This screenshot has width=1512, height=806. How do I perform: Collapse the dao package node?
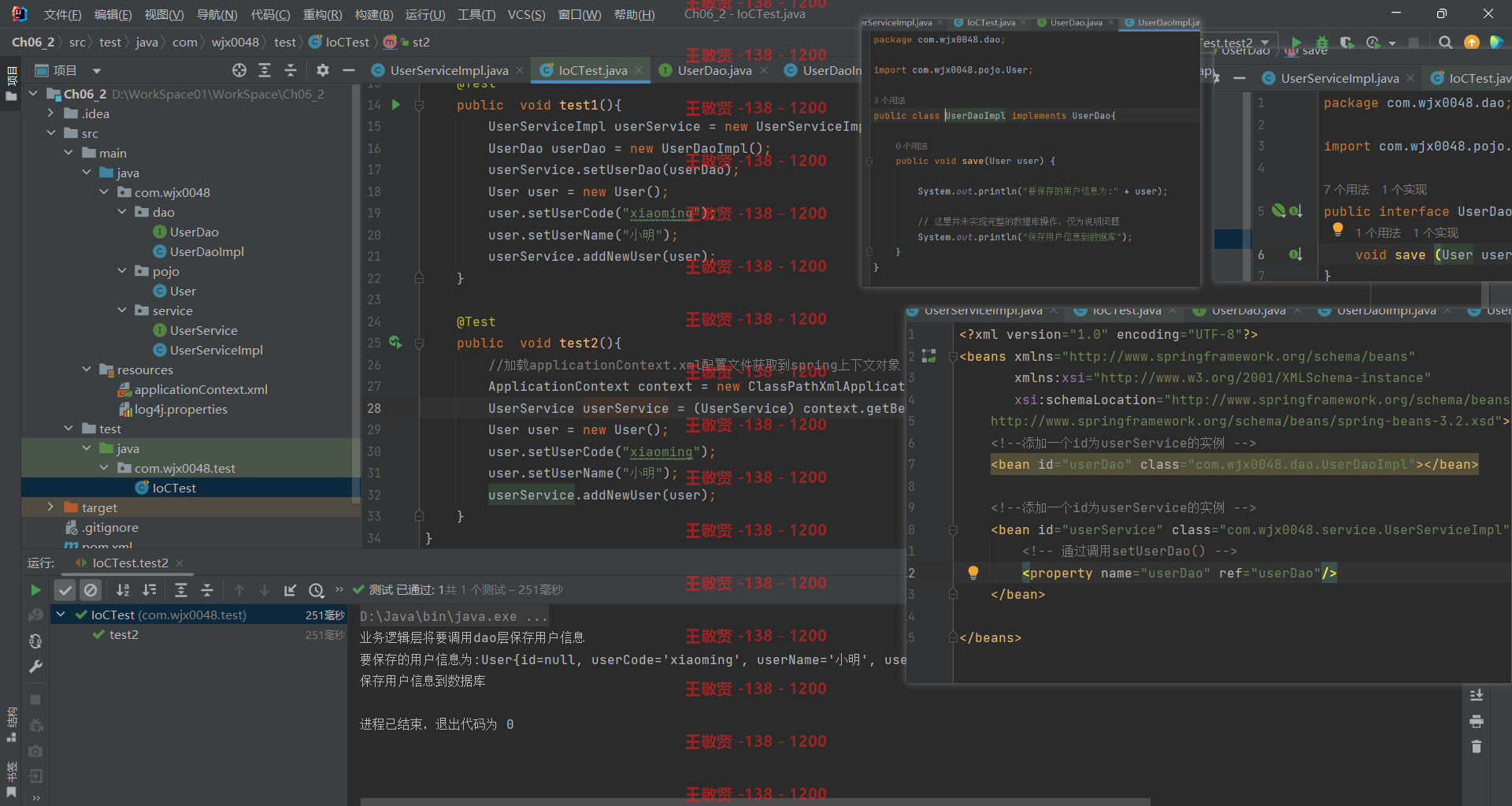[x=121, y=212]
